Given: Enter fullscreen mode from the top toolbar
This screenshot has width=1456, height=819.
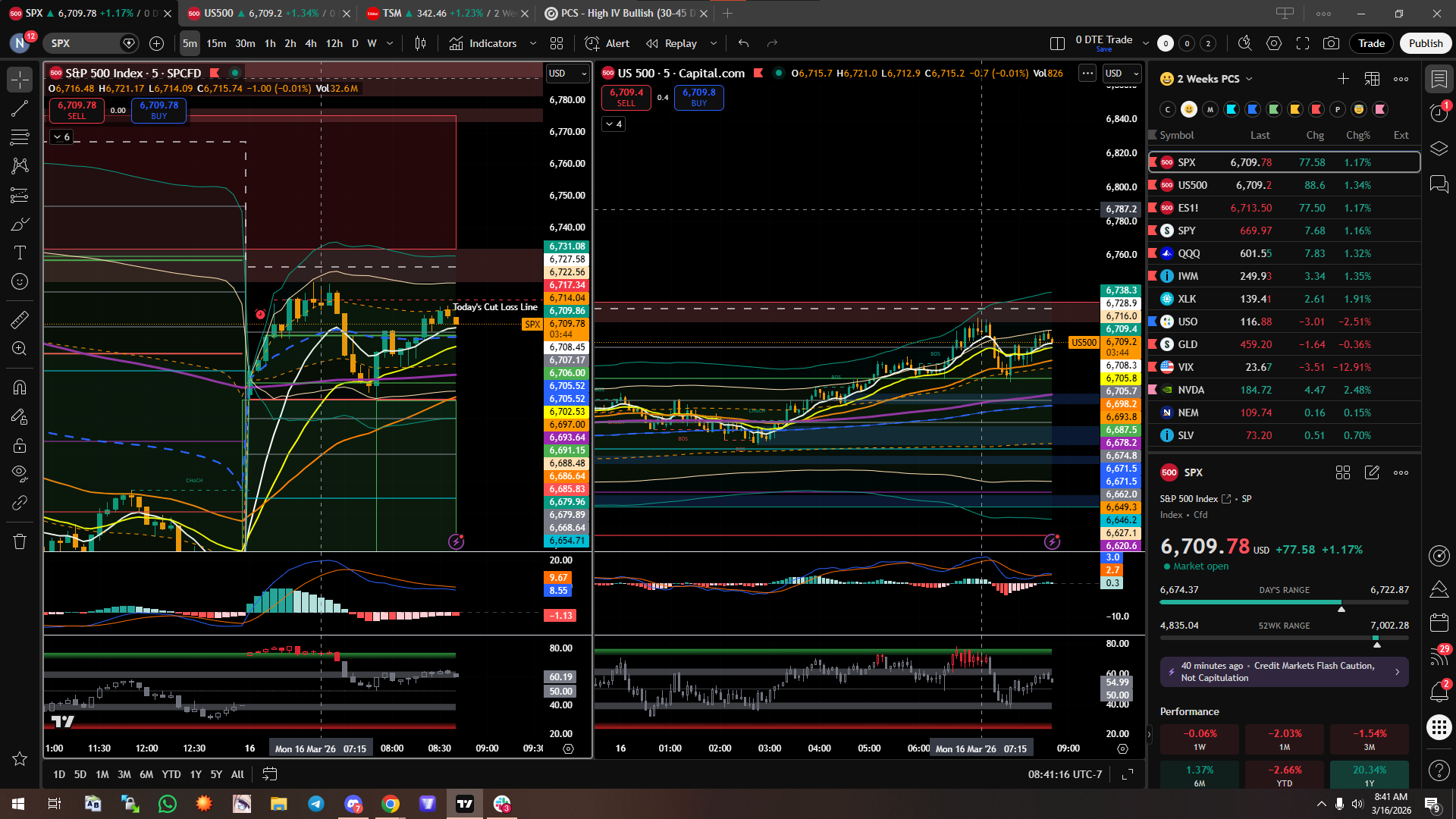Looking at the screenshot, I should 1303,43.
